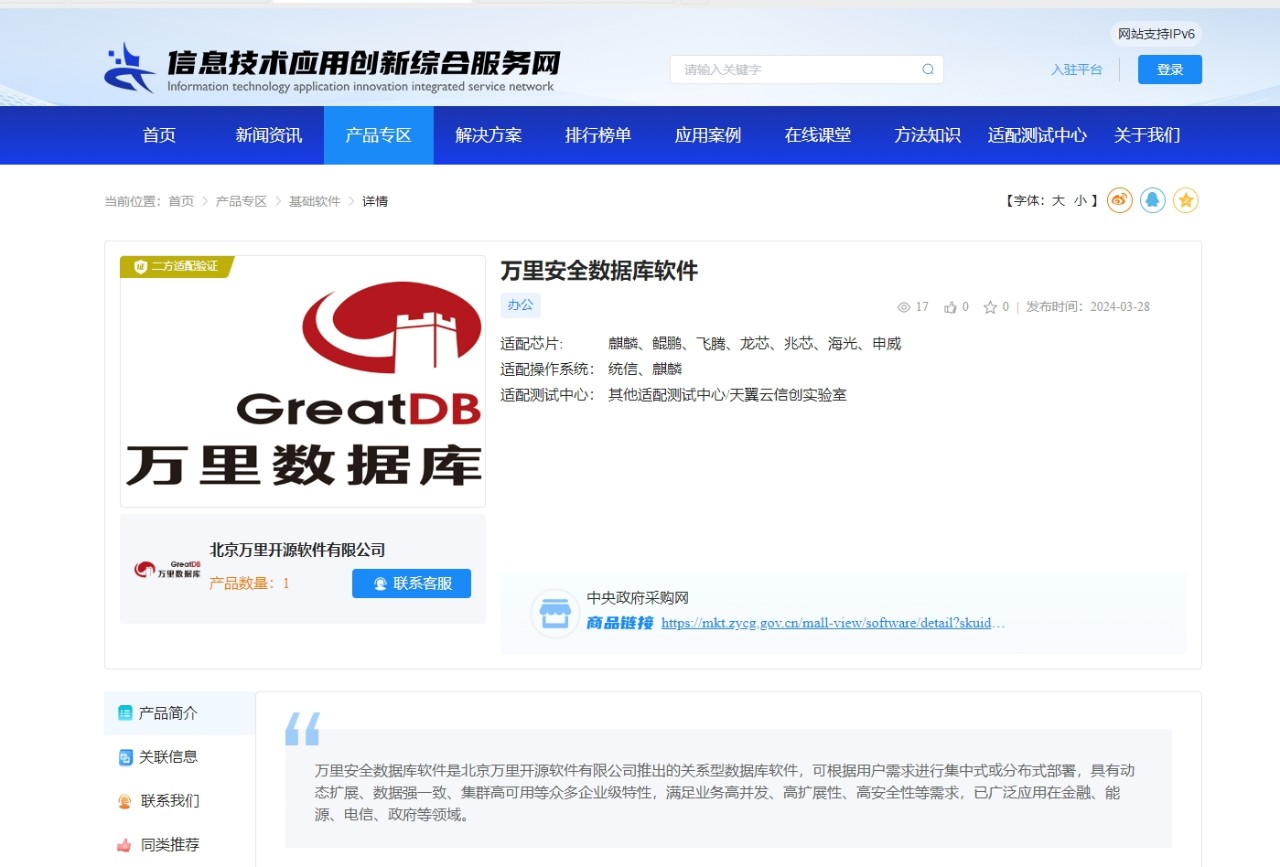This screenshot has height=867, width=1280.
Task: Click the 产品简介 sidebar icon
Action: (x=125, y=713)
